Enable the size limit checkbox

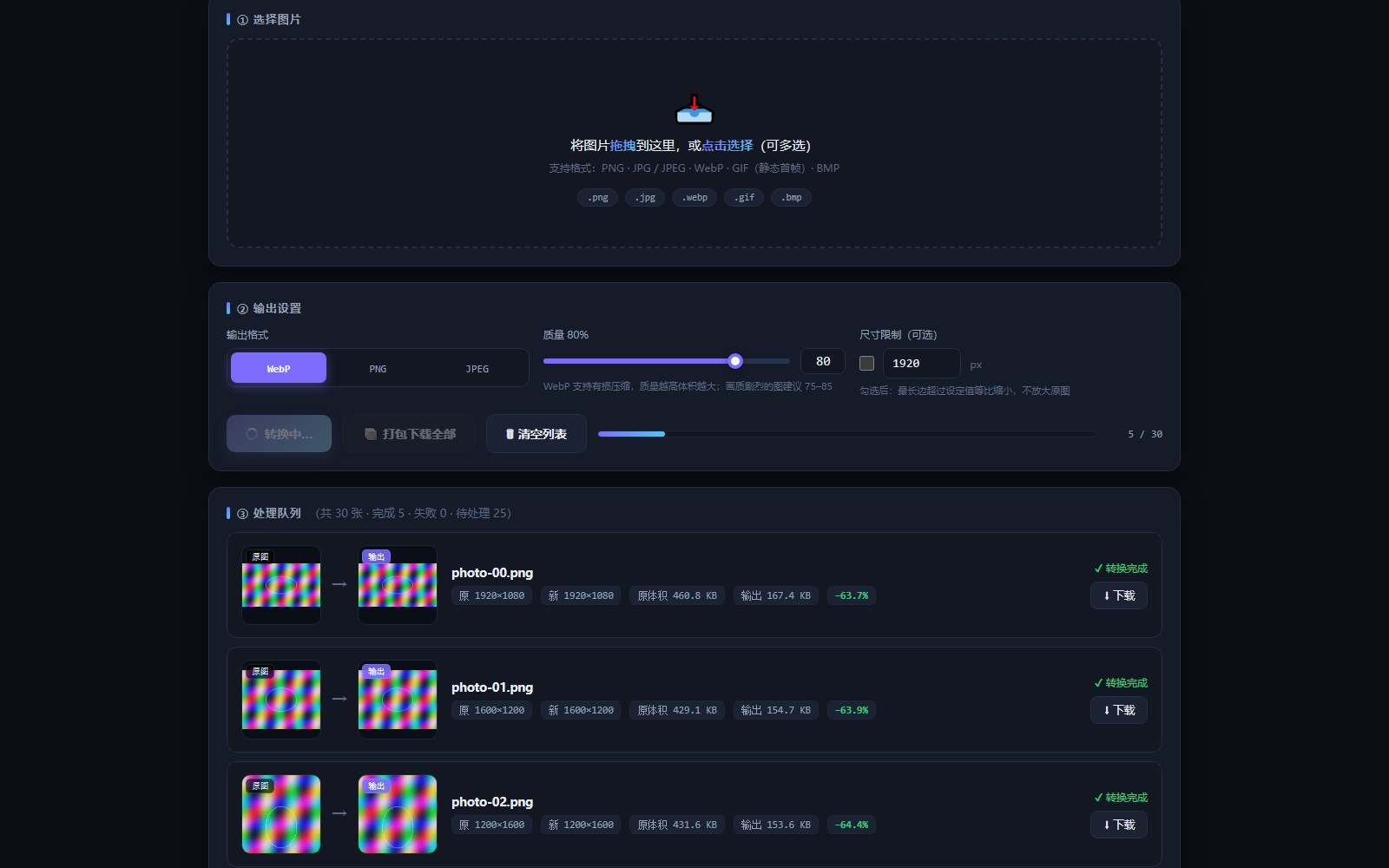point(866,363)
